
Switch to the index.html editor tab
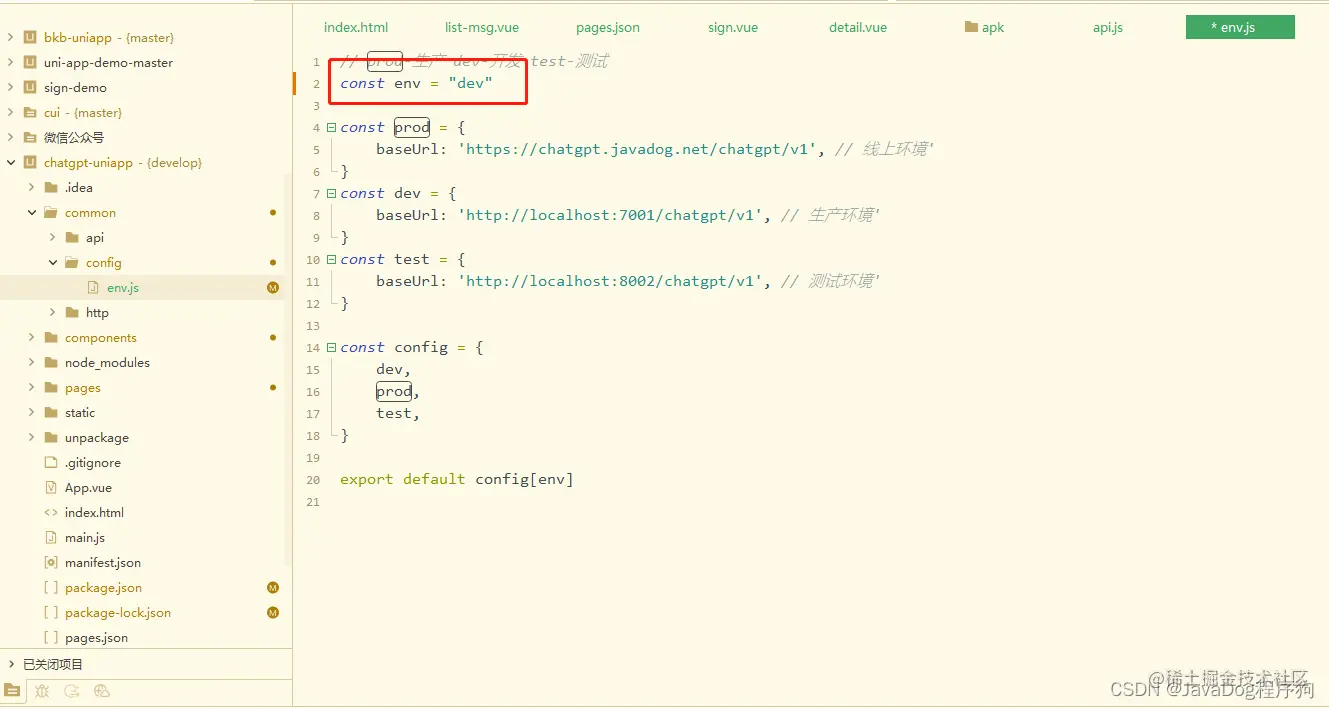[x=356, y=27]
